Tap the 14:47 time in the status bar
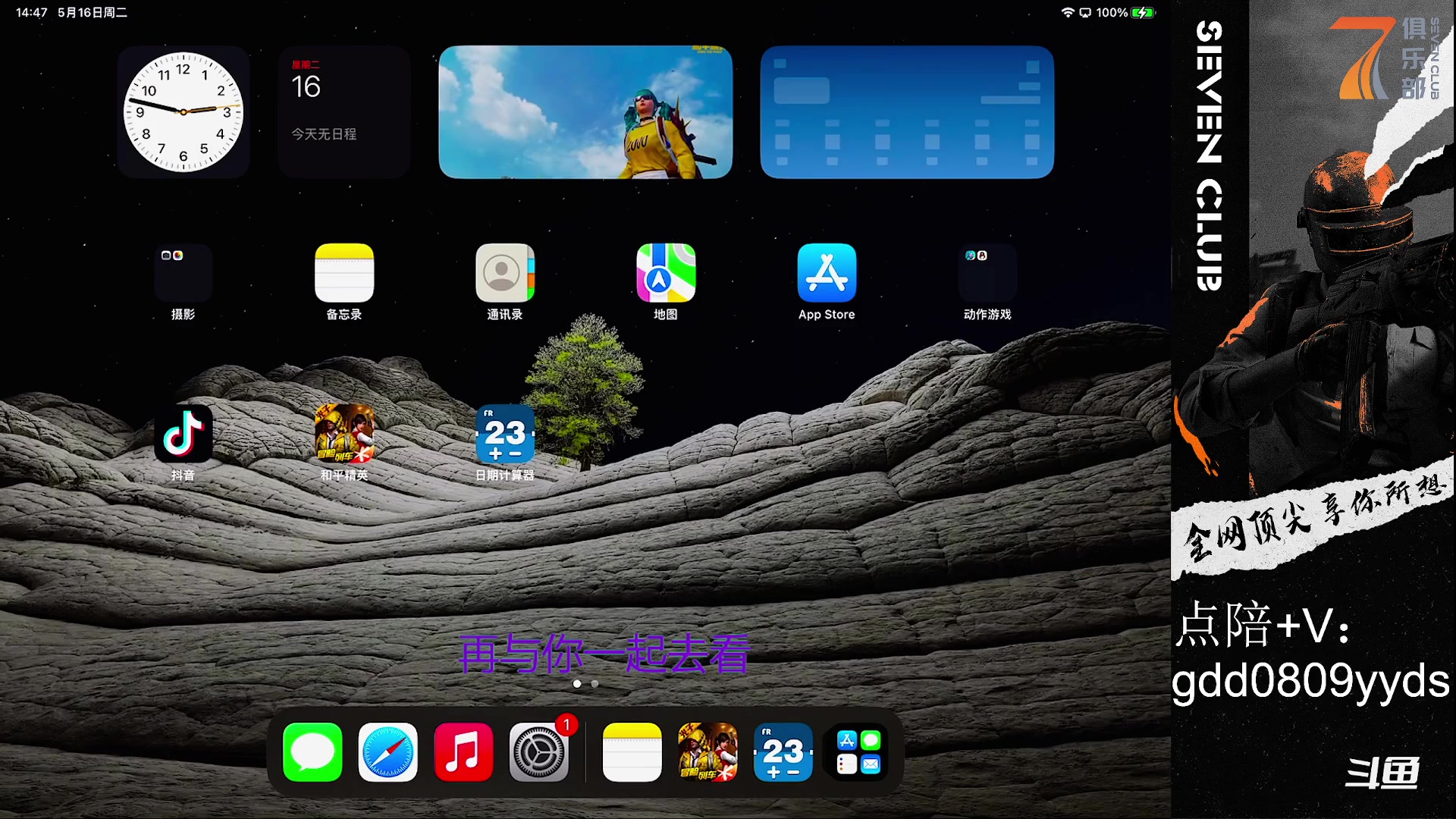 coord(32,13)
